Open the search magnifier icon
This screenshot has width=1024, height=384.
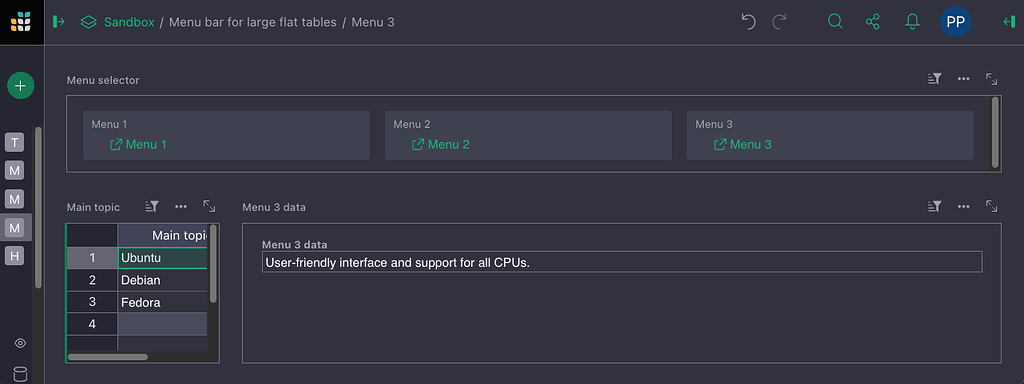[x=835, y=22]
